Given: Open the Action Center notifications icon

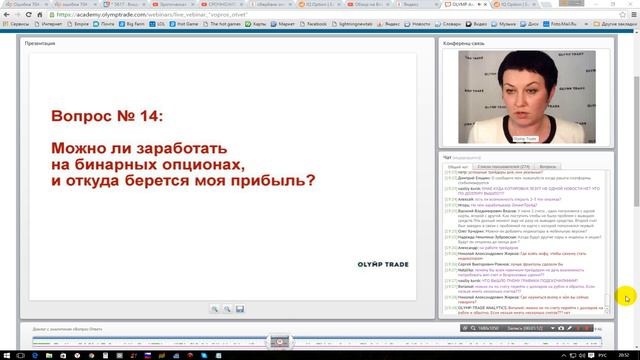Looking at the screenshot, I should [591, 356].
